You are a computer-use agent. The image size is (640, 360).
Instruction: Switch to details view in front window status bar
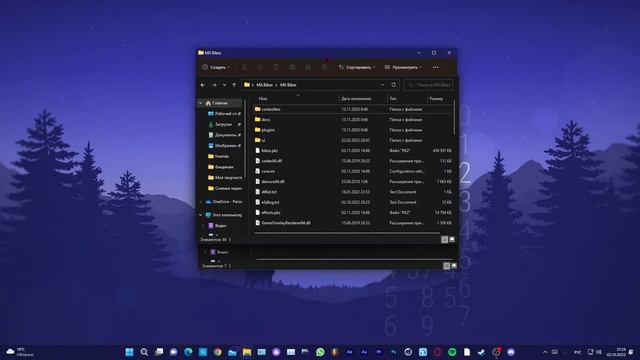coord(444,240)
